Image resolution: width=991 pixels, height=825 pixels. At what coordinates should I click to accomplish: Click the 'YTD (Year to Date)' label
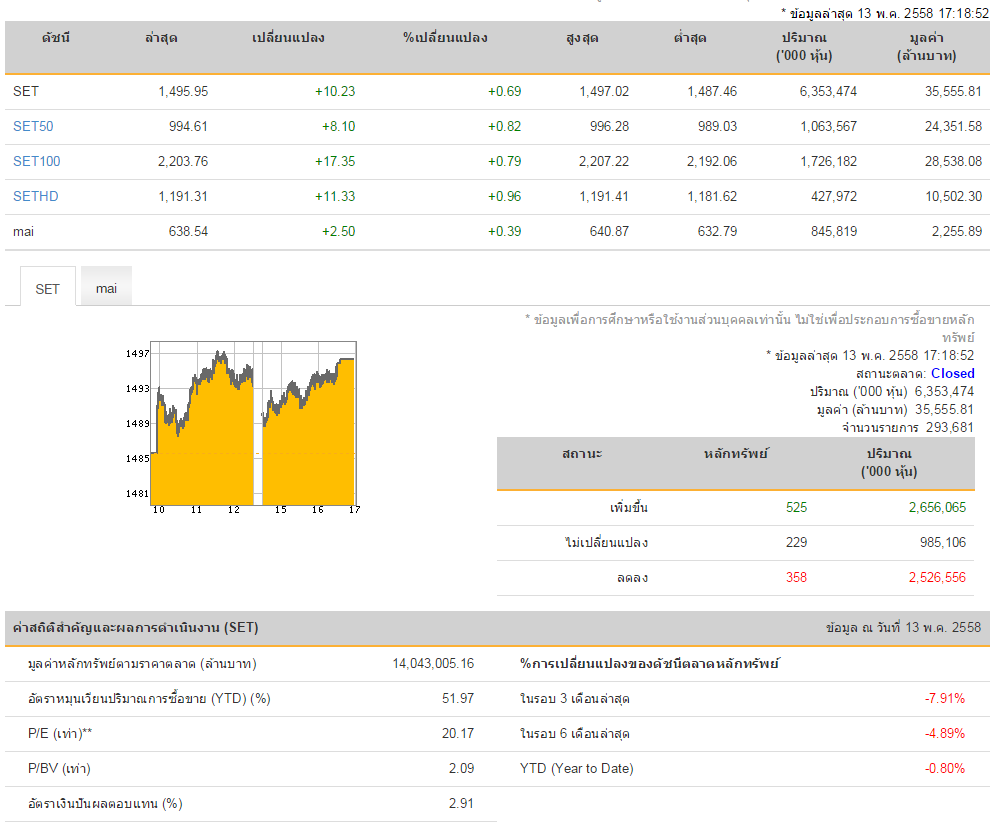pyautogui.click(x=576, y=769)
